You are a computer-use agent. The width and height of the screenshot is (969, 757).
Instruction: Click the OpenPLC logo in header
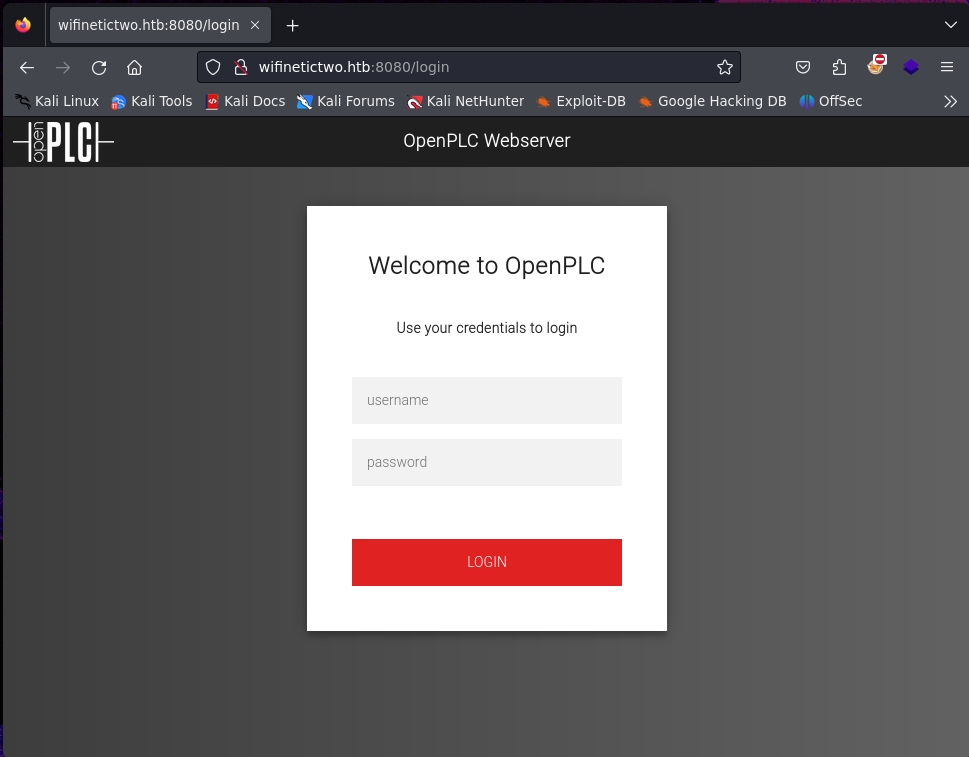coord(63,142)
